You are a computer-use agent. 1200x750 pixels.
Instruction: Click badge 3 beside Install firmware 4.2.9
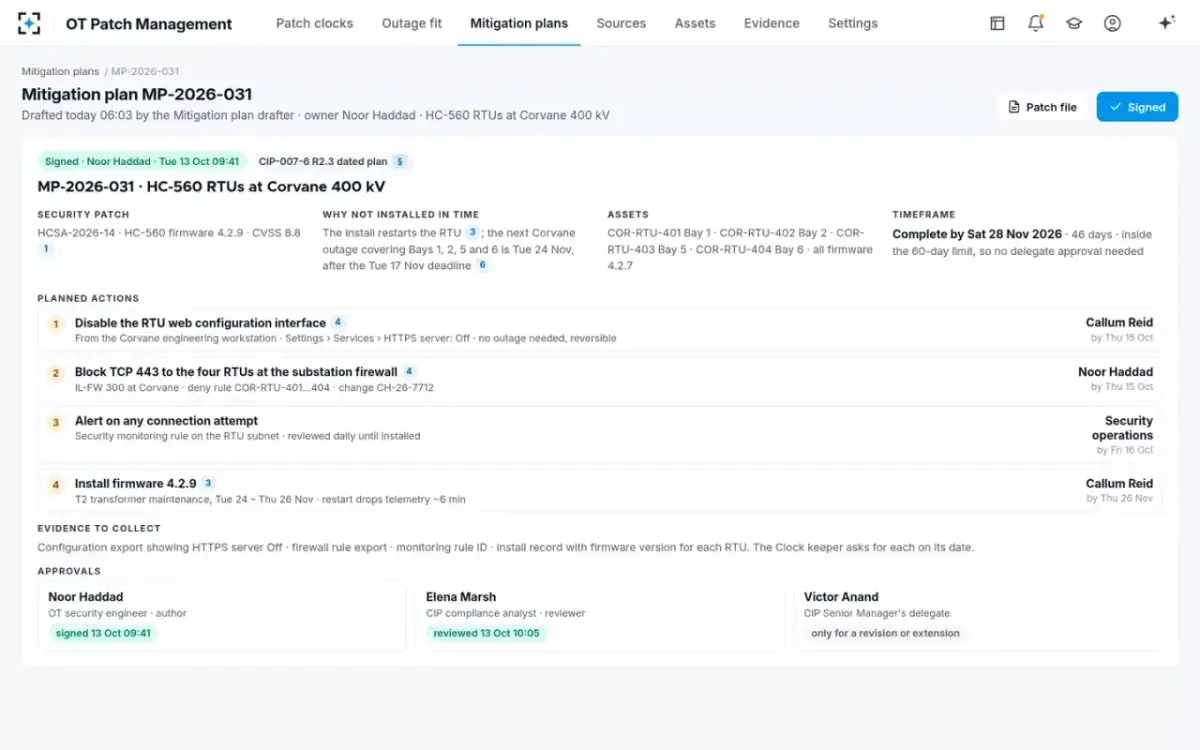click(208, 483)
